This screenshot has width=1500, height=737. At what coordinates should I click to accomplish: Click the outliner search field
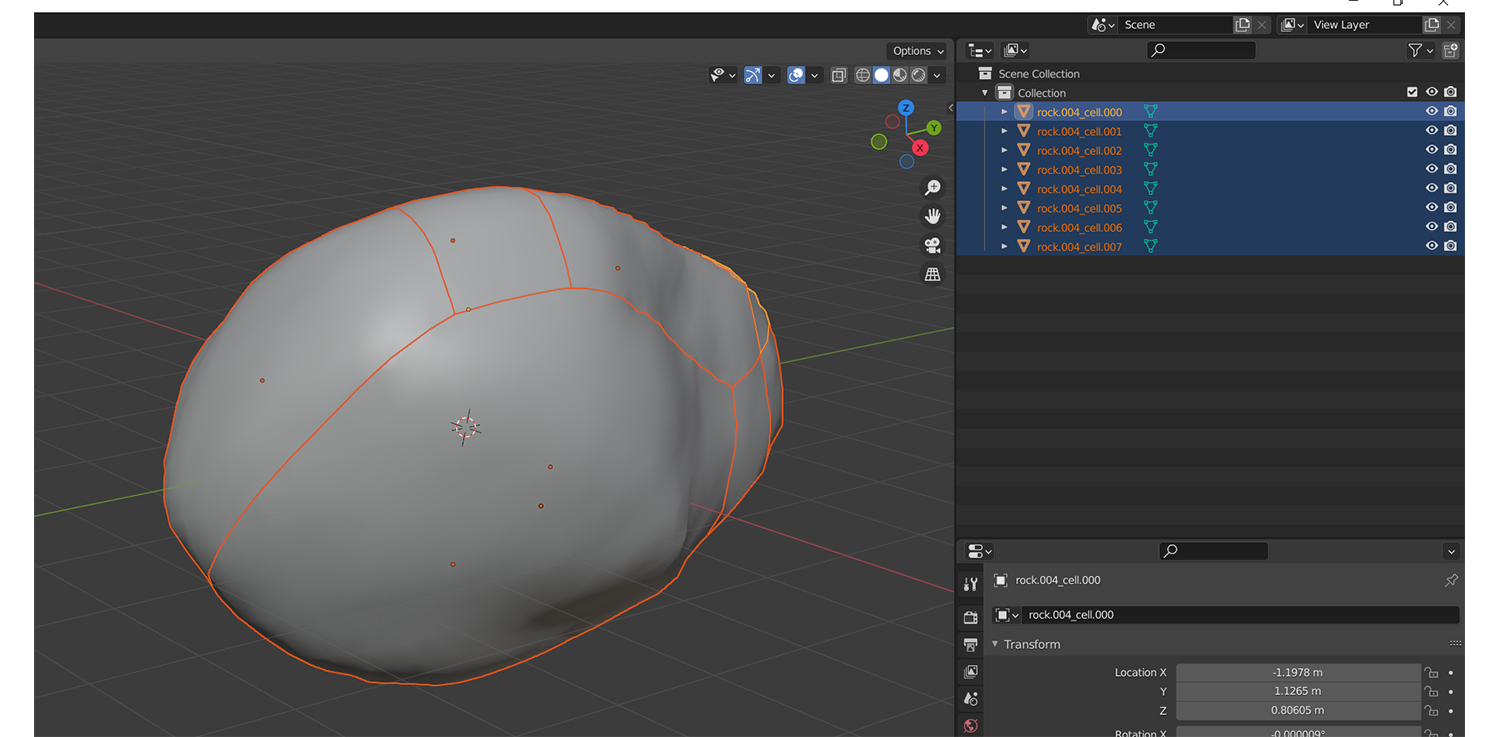pos(1201,50)
